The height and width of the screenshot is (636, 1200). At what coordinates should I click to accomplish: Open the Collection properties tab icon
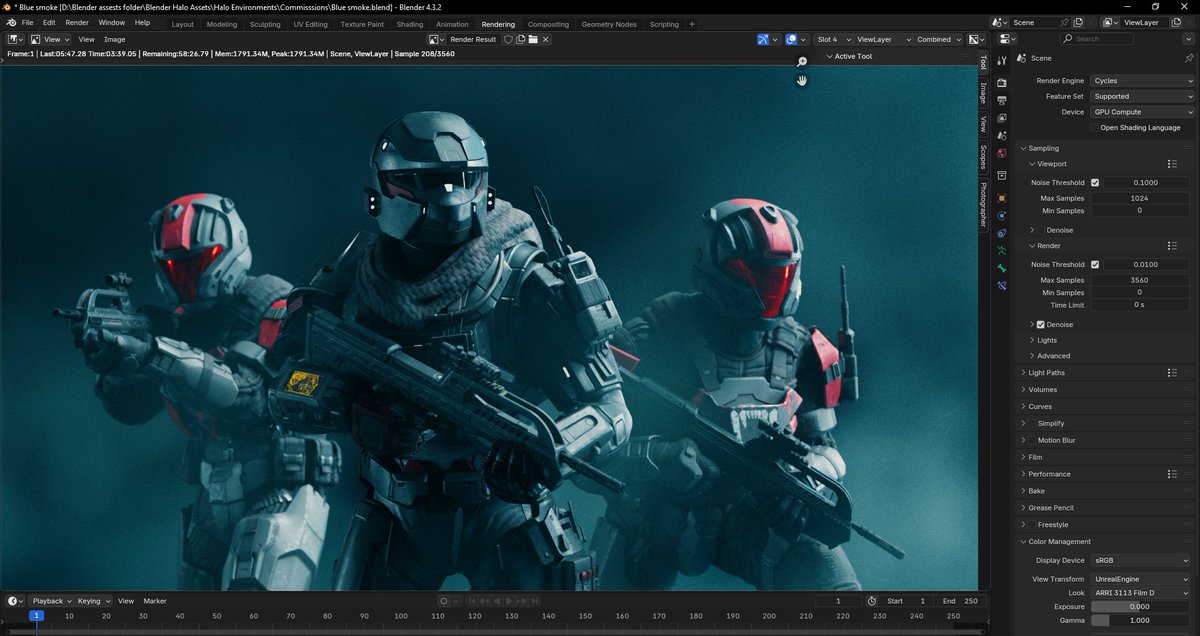[x=1001, y=176]
